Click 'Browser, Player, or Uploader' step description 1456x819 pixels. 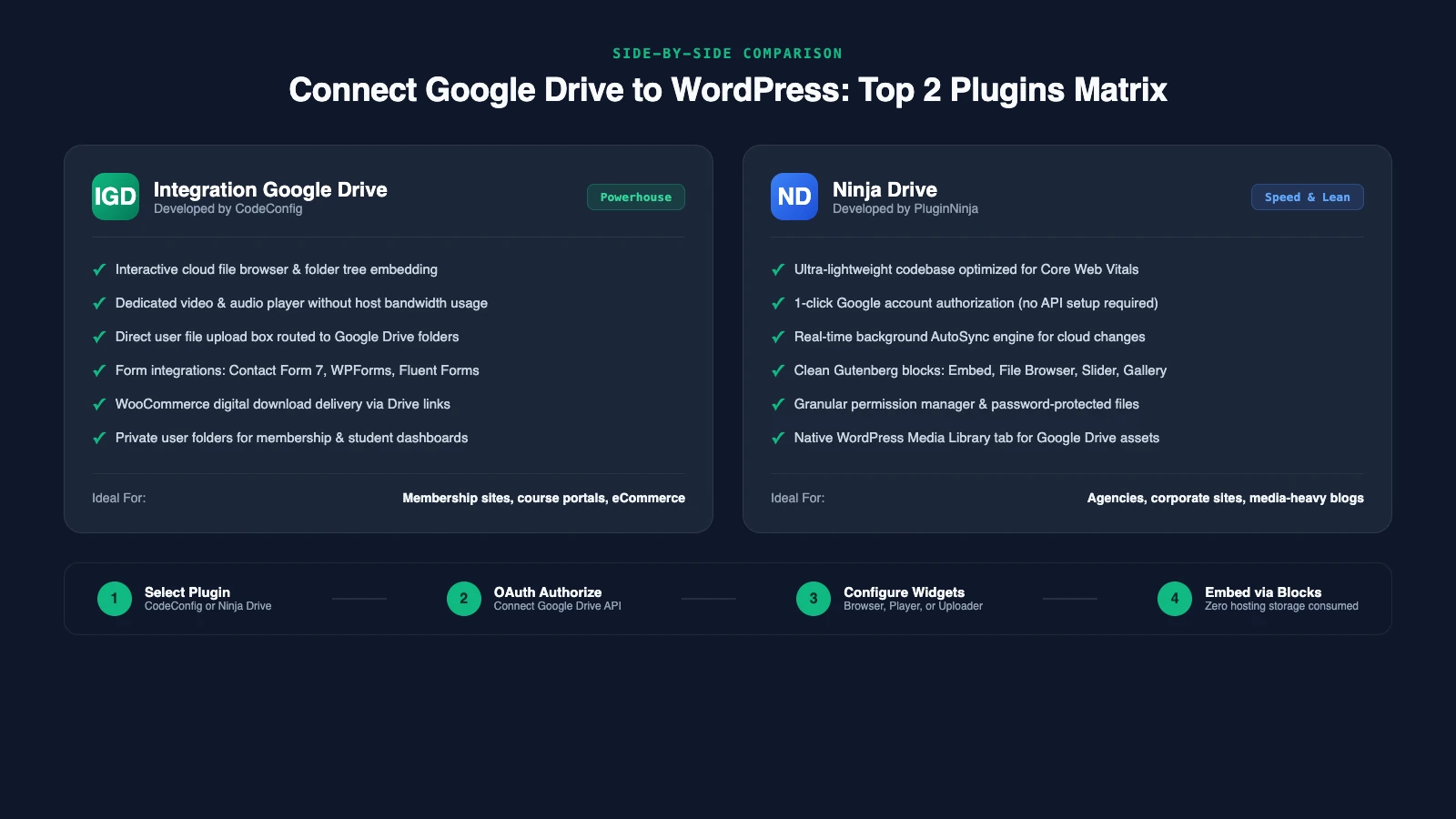914,606
